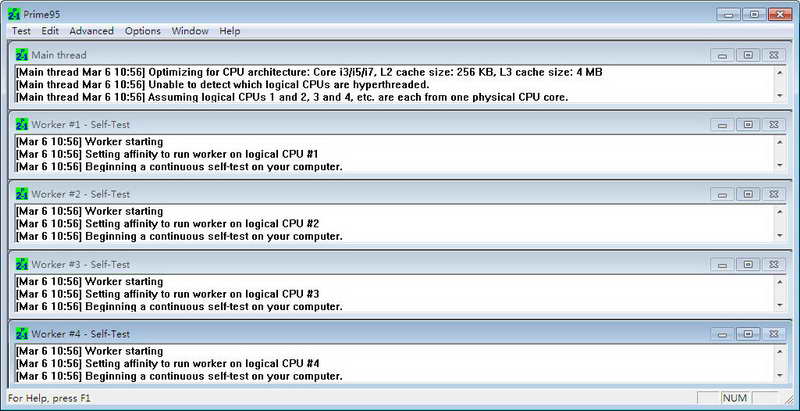Click scroll up arrow in Worker #4 log
Image resolution: width=800 pixels, height=411 pixels.
(780, 351)
